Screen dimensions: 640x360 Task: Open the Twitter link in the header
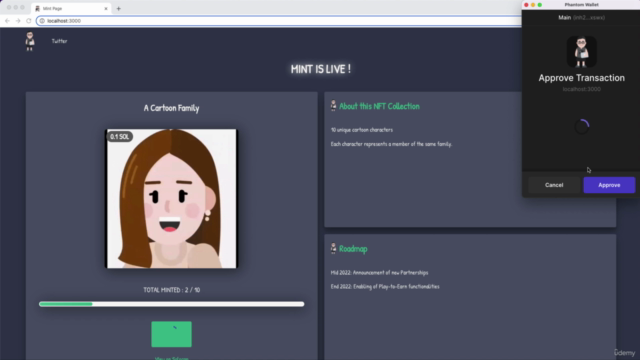coord(59,41)
